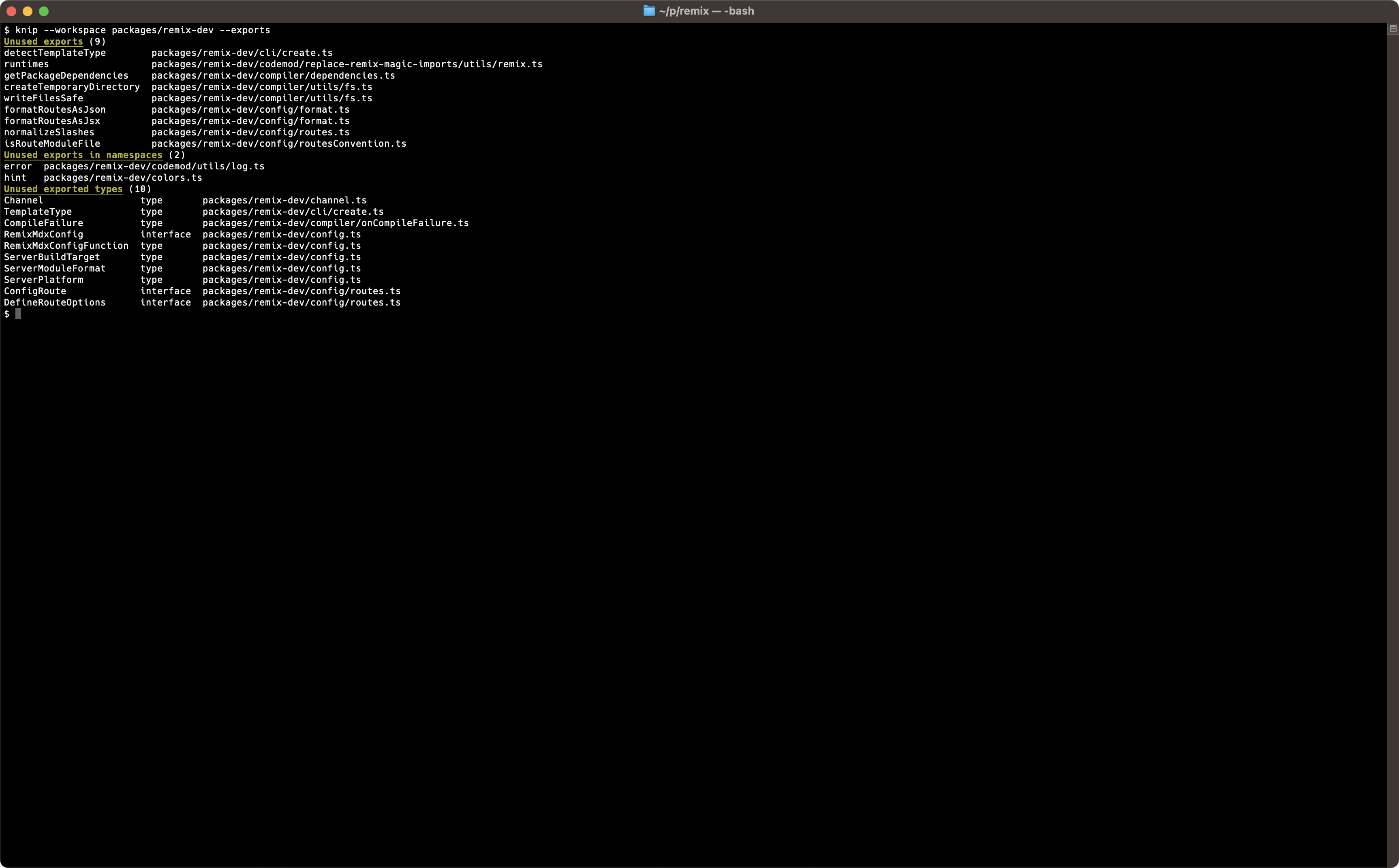Click 'formatRoutesAsJsx' export name
The height and width of the screenshot is (868, 1399).
pos(52,121)
